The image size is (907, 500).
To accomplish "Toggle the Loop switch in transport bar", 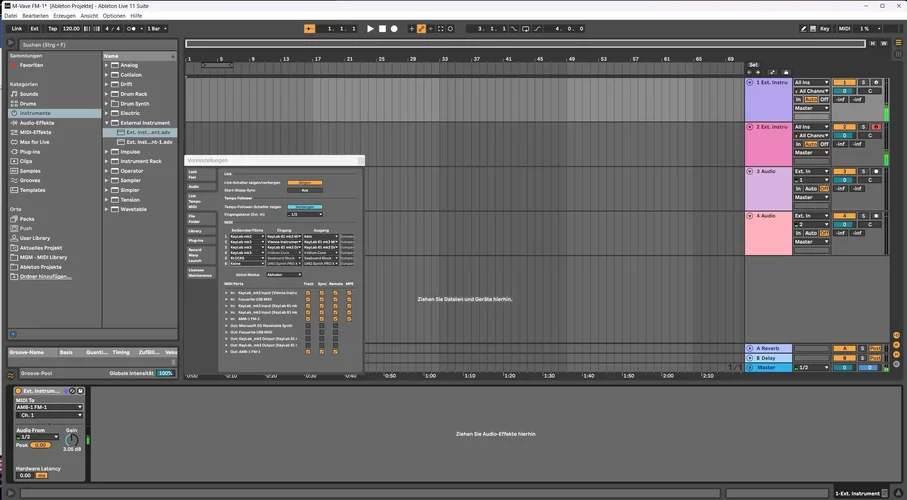I will pyautogui.click(x=525, y=28).
